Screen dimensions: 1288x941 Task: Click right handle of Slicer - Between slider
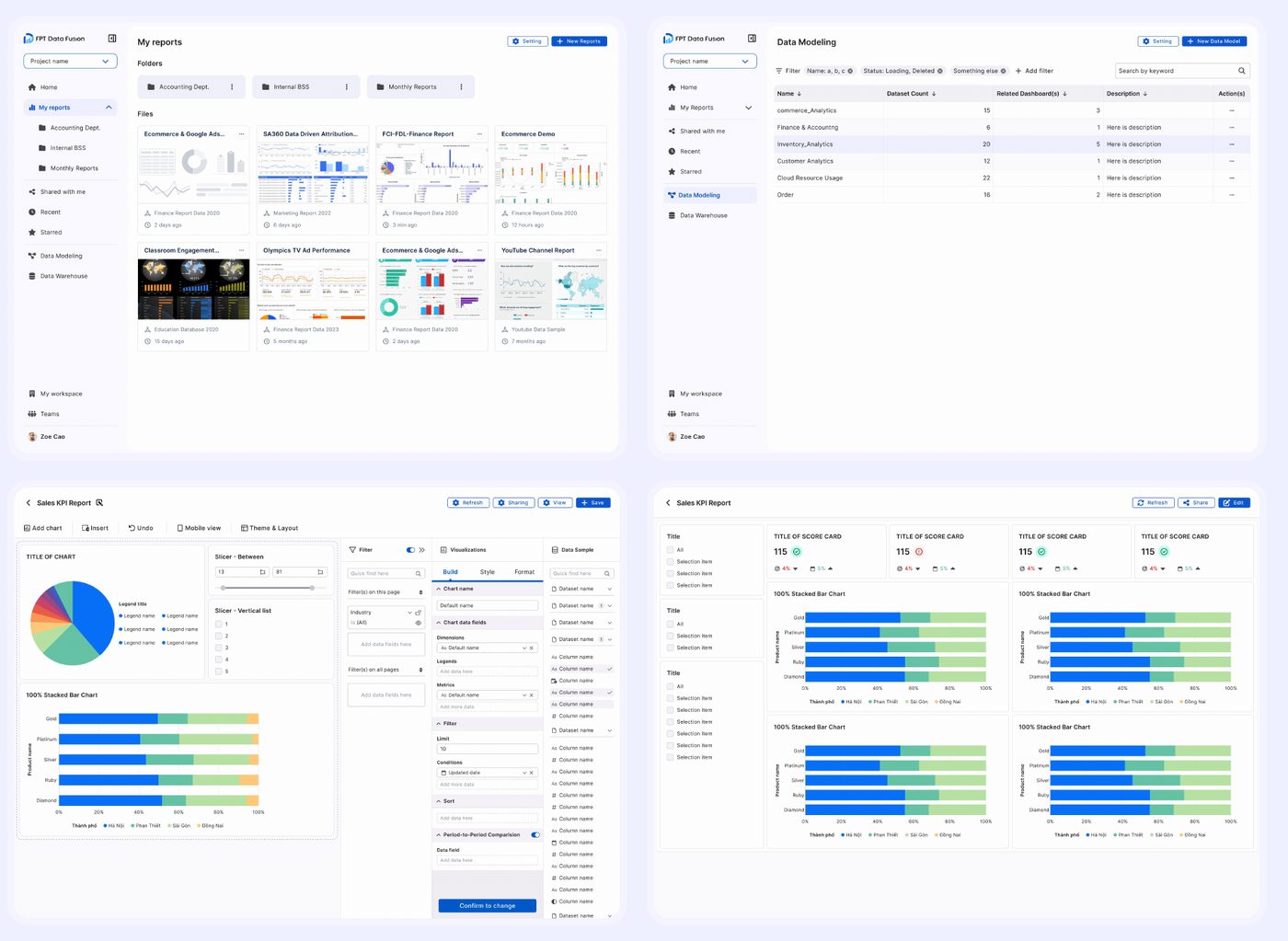pyautogui.click(x=312, y=587)
